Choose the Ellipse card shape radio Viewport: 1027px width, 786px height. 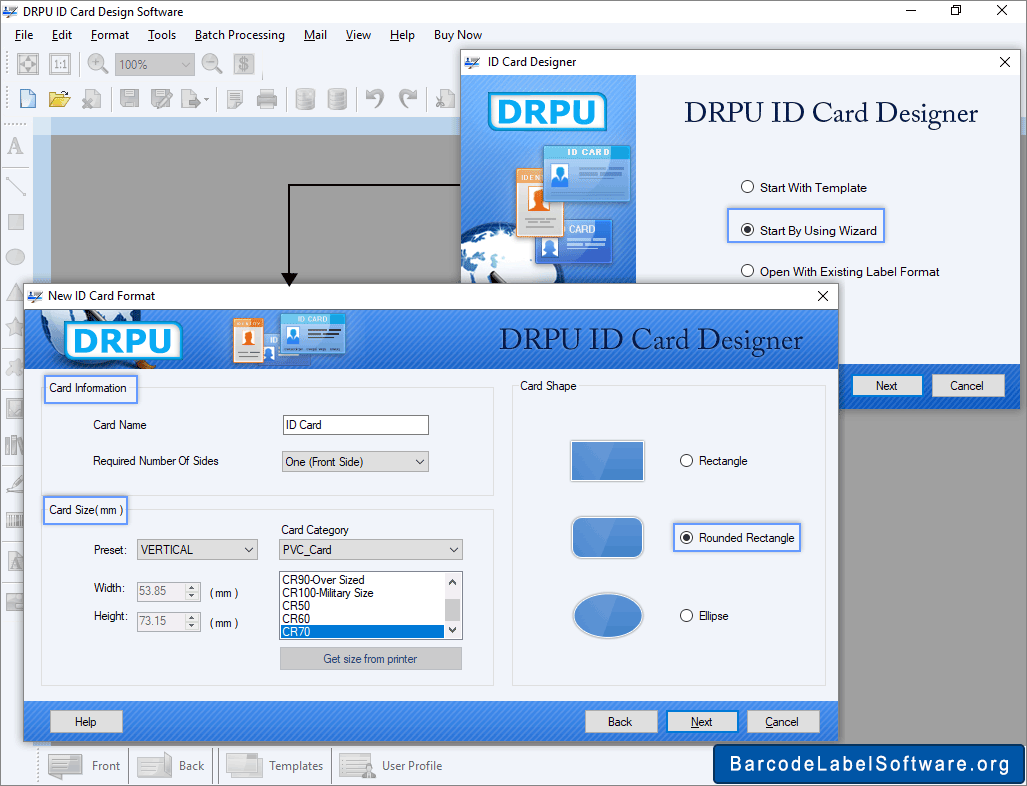686,615
